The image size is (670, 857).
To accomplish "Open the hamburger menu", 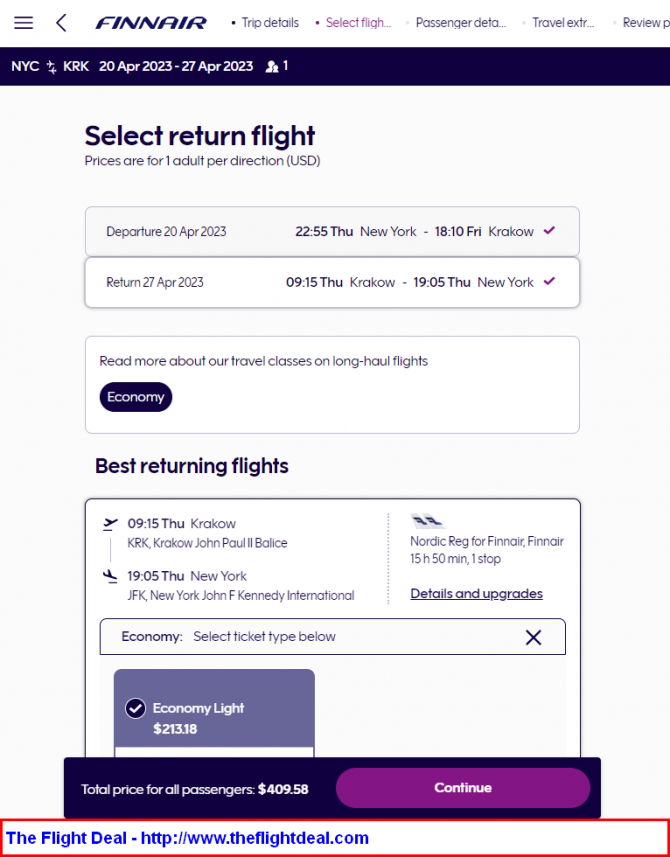I will [x=23, y=23].
